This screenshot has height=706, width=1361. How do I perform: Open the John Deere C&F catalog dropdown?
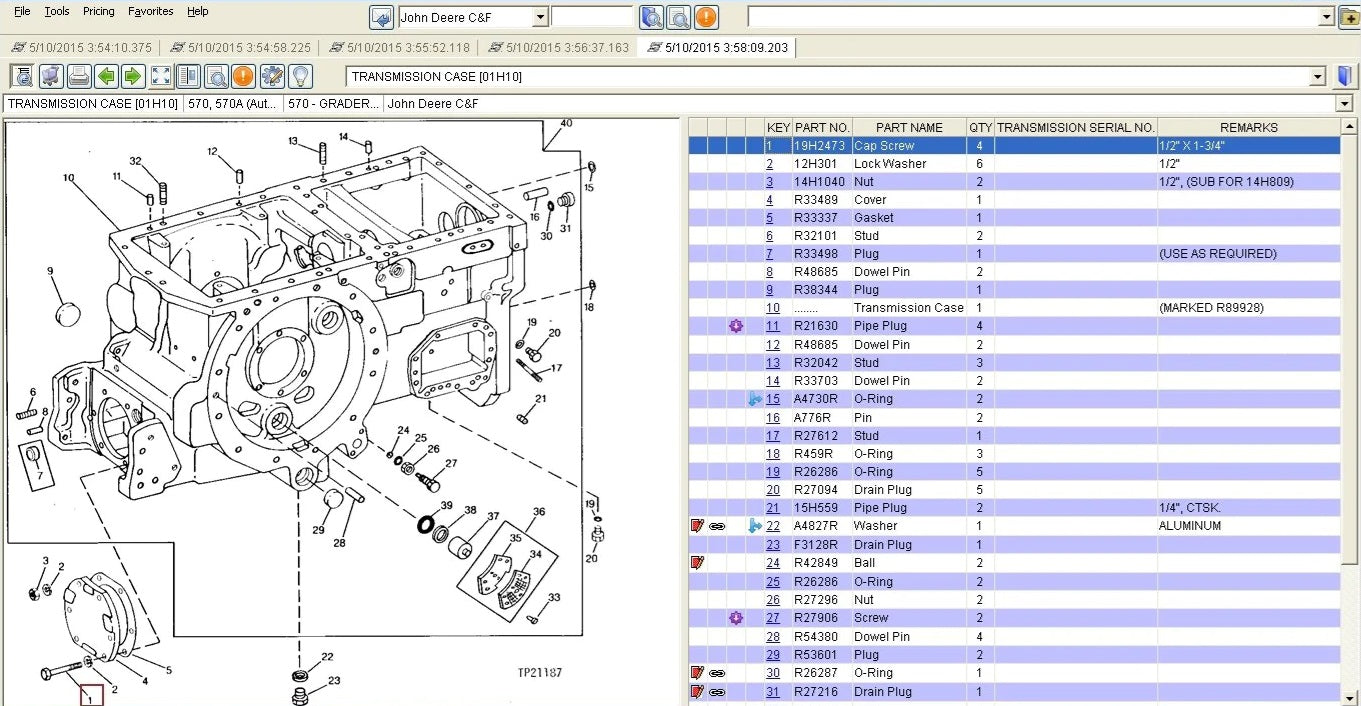540,17
